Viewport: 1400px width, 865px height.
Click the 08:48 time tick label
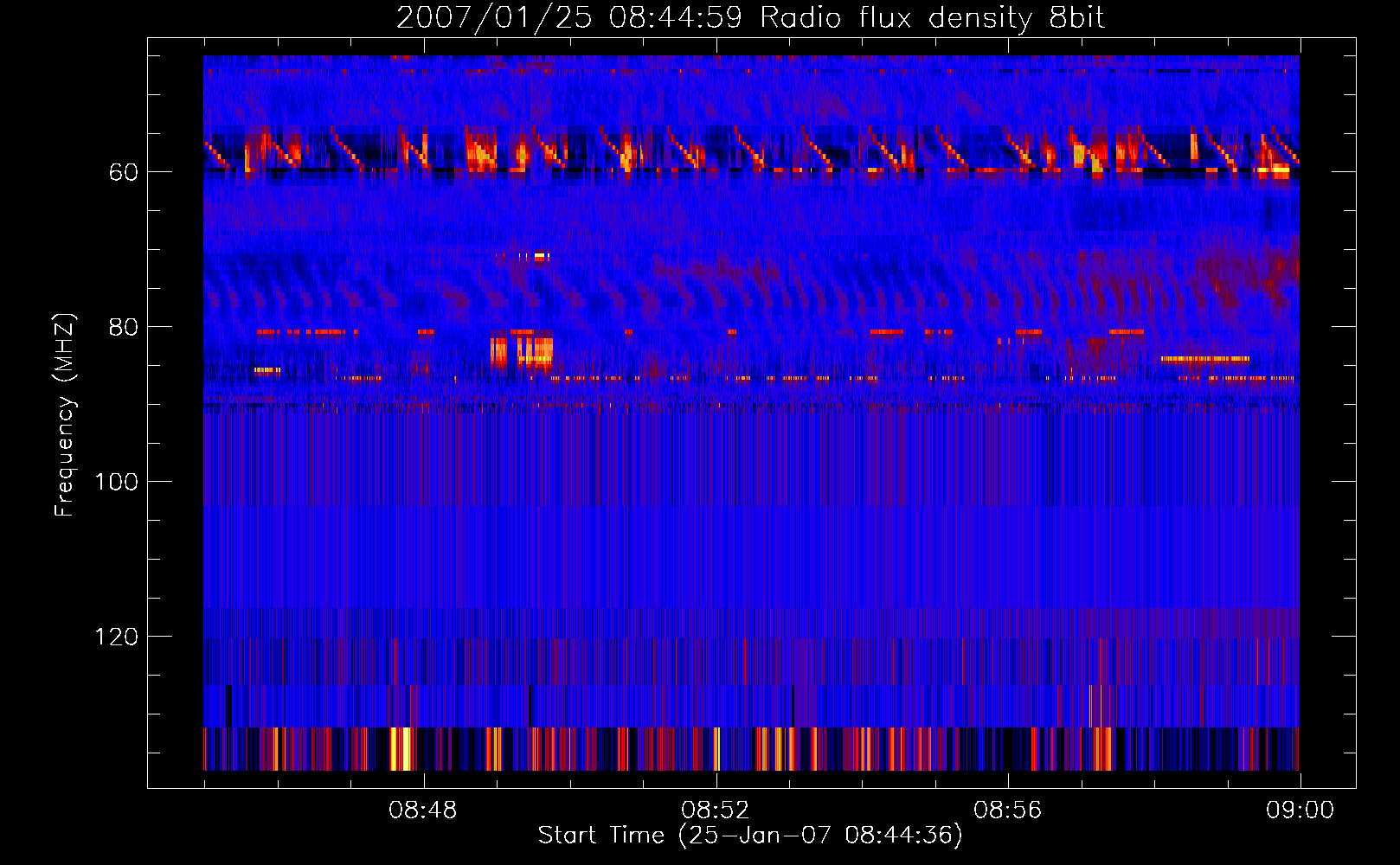tap(422, 811)
